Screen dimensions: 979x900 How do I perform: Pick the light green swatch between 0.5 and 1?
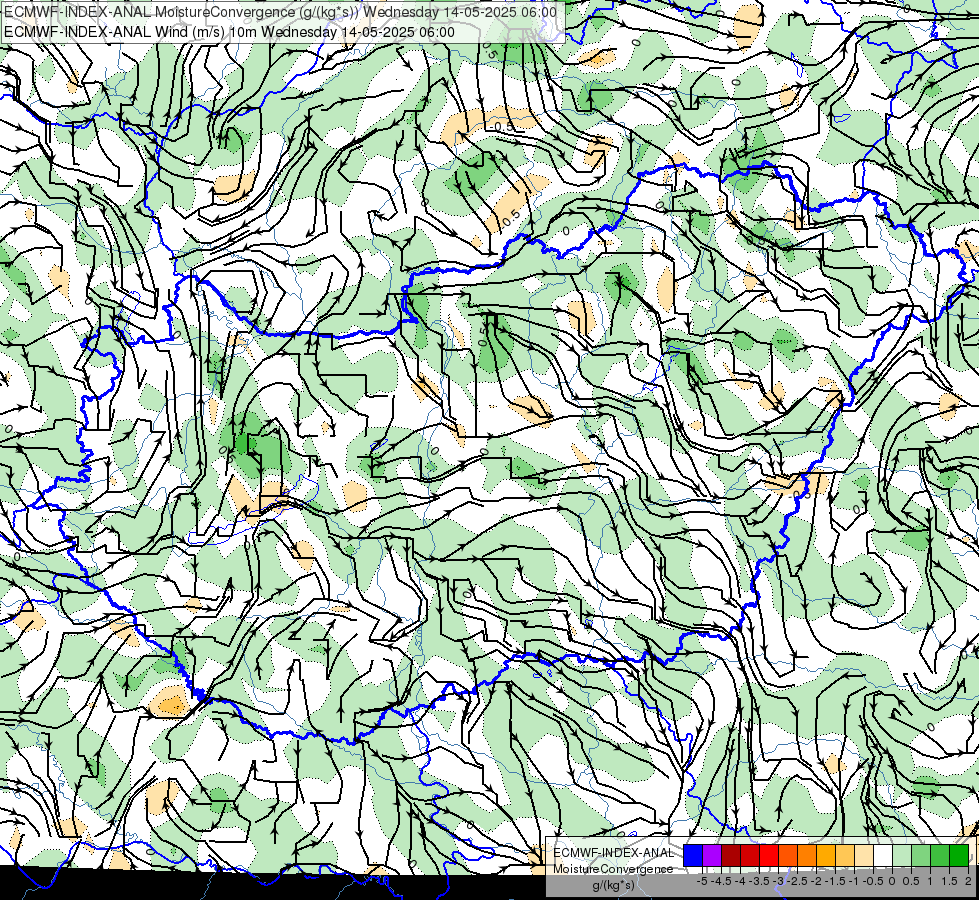921,856
